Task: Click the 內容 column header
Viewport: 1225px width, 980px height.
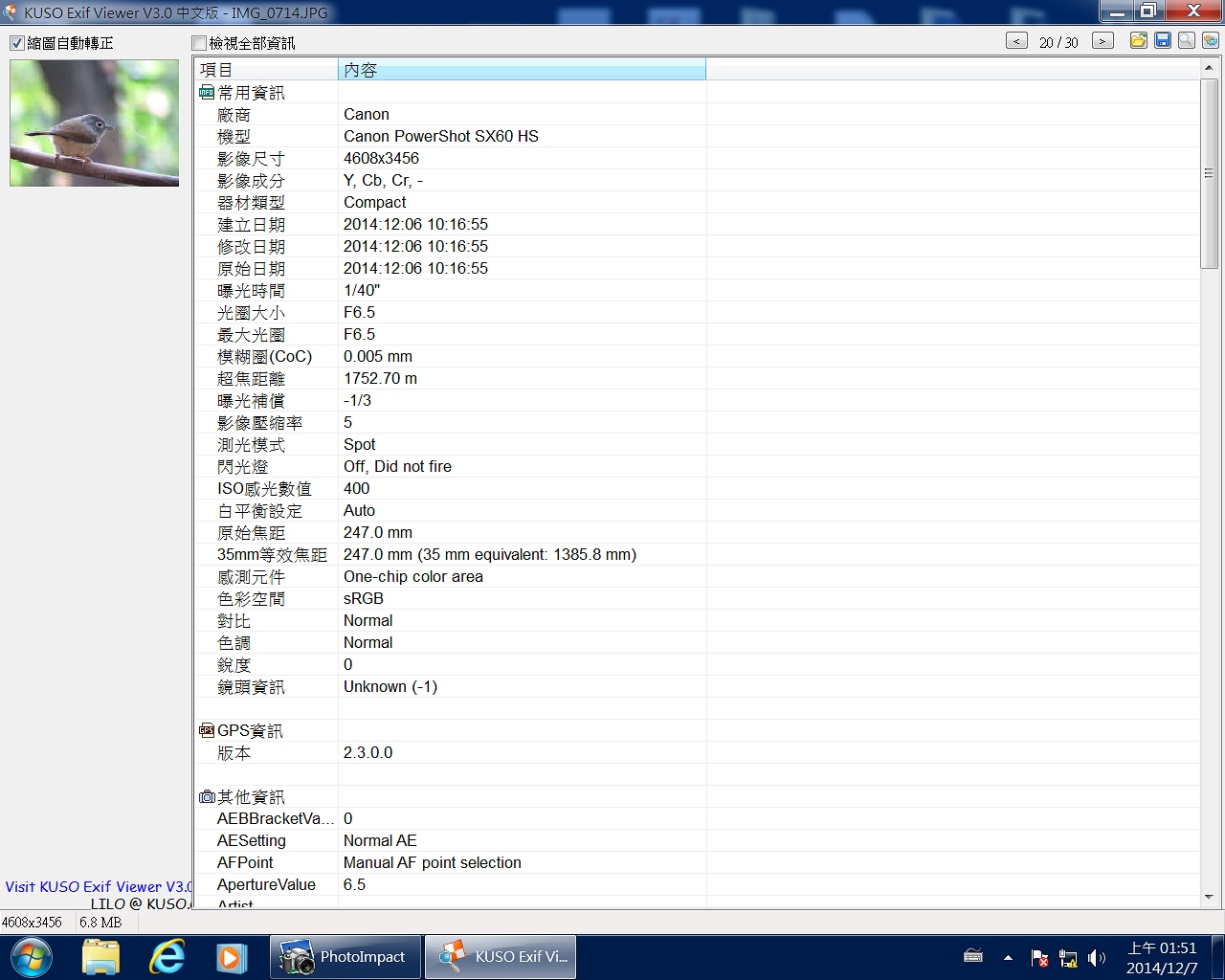Action: [x=522, y=69]
